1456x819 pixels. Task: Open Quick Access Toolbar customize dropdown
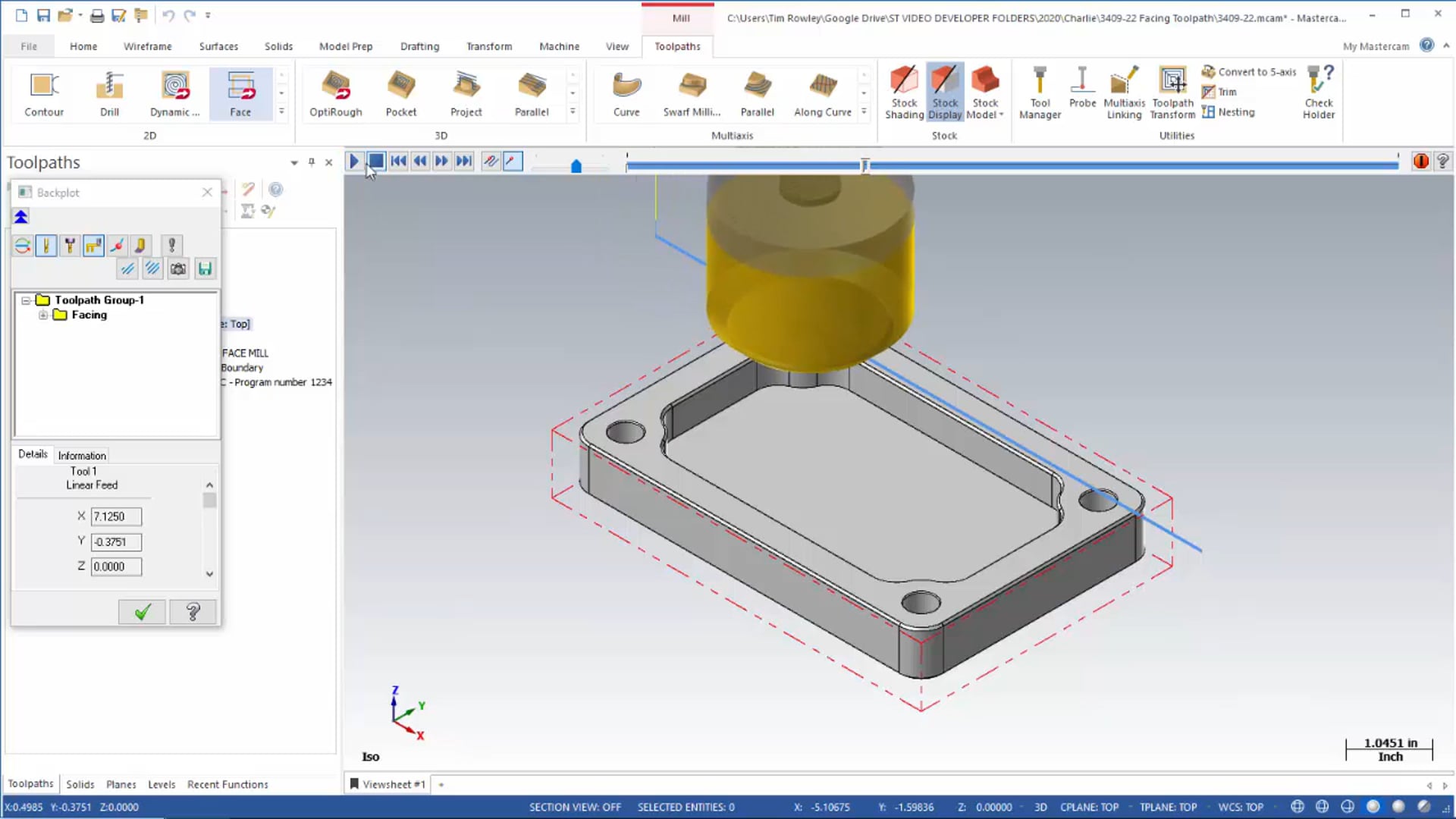208,15
